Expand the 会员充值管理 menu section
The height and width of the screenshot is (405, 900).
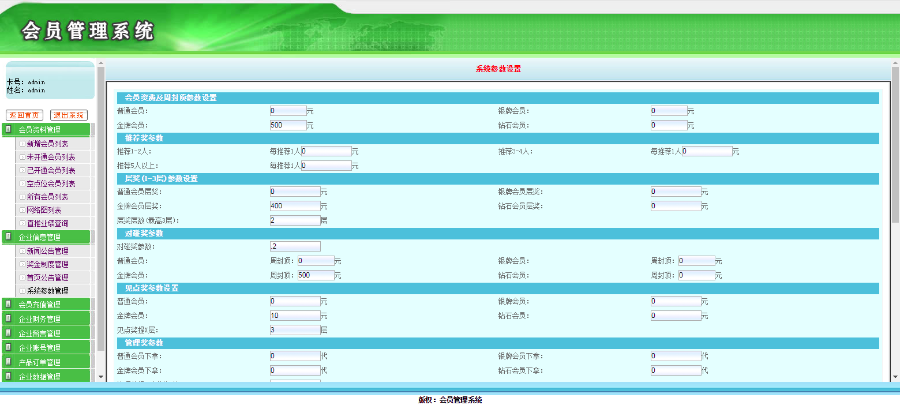point(46,305)
